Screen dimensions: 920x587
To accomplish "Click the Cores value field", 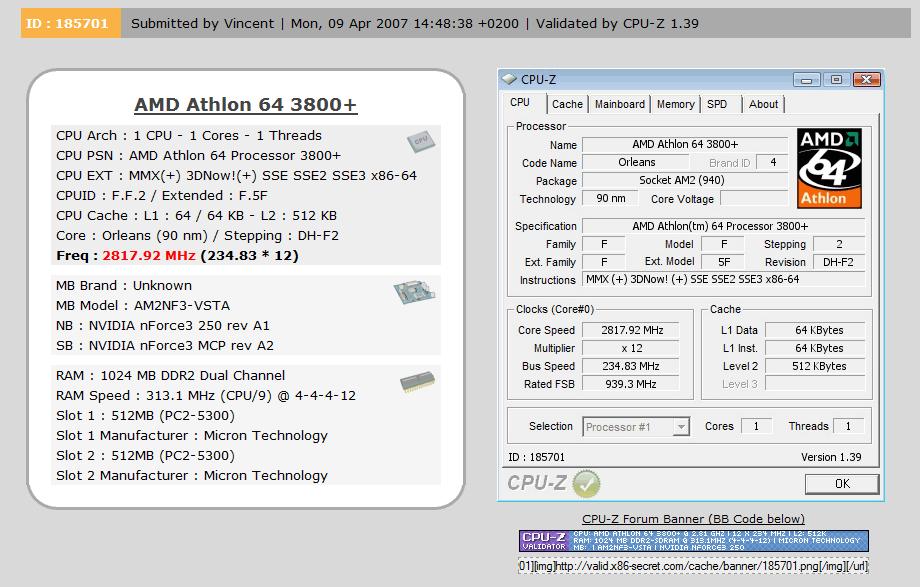I will point(756,426).
